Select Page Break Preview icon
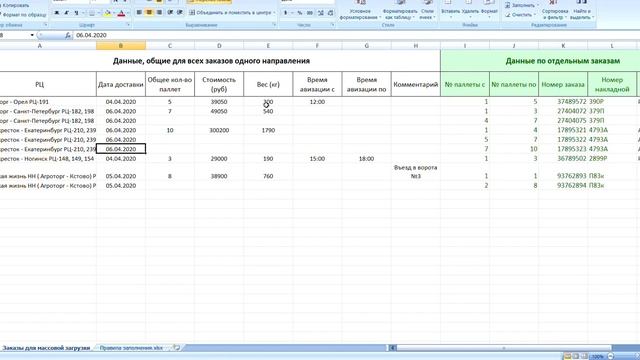This screenshot has width=640, height=360. click(x=584, y=356)
